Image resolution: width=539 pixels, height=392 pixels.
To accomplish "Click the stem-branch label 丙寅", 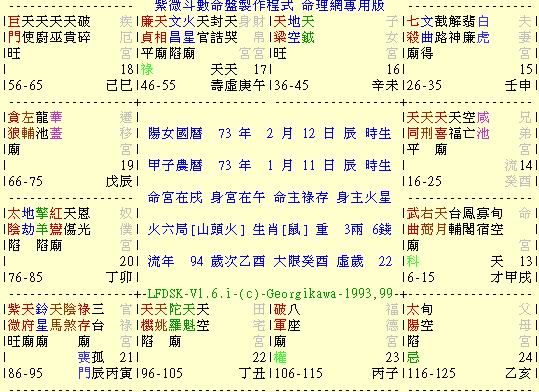I will [x=119, y=373].
